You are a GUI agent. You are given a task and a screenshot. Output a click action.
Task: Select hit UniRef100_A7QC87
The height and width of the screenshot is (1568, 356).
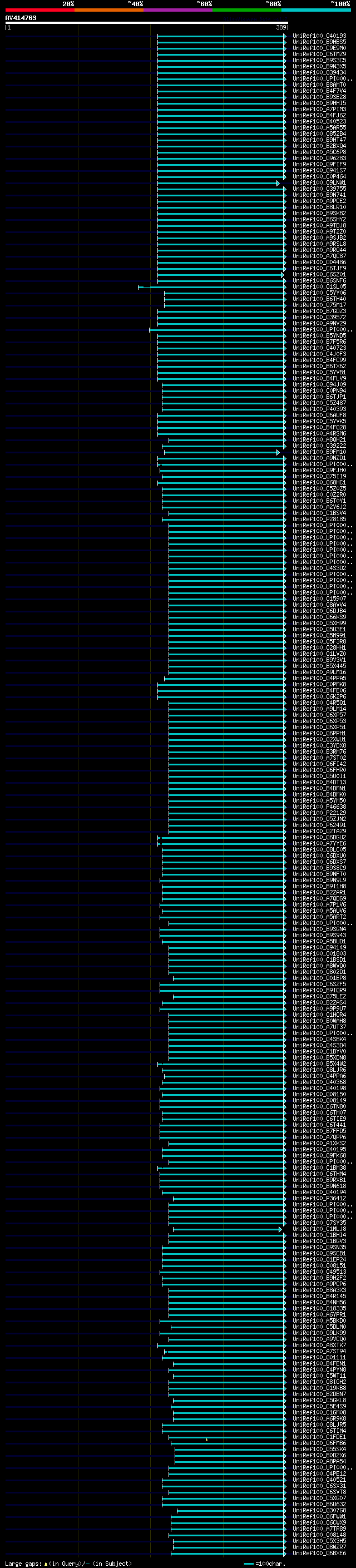tap(319, 256)
